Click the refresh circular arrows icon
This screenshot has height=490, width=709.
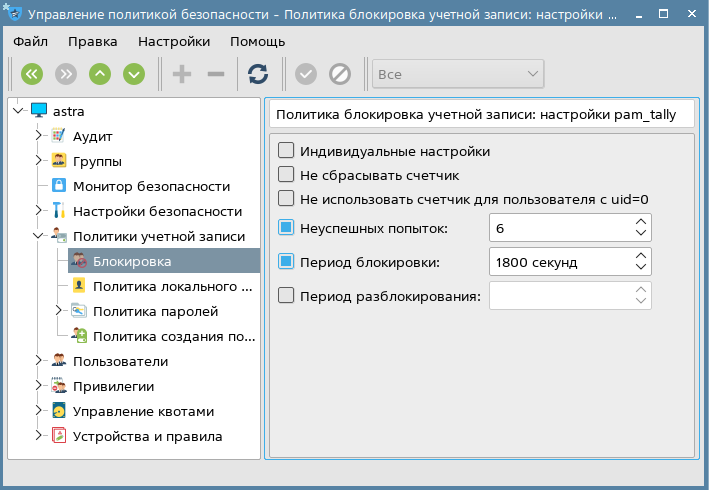pyautogui.click(x=258, y=74)
